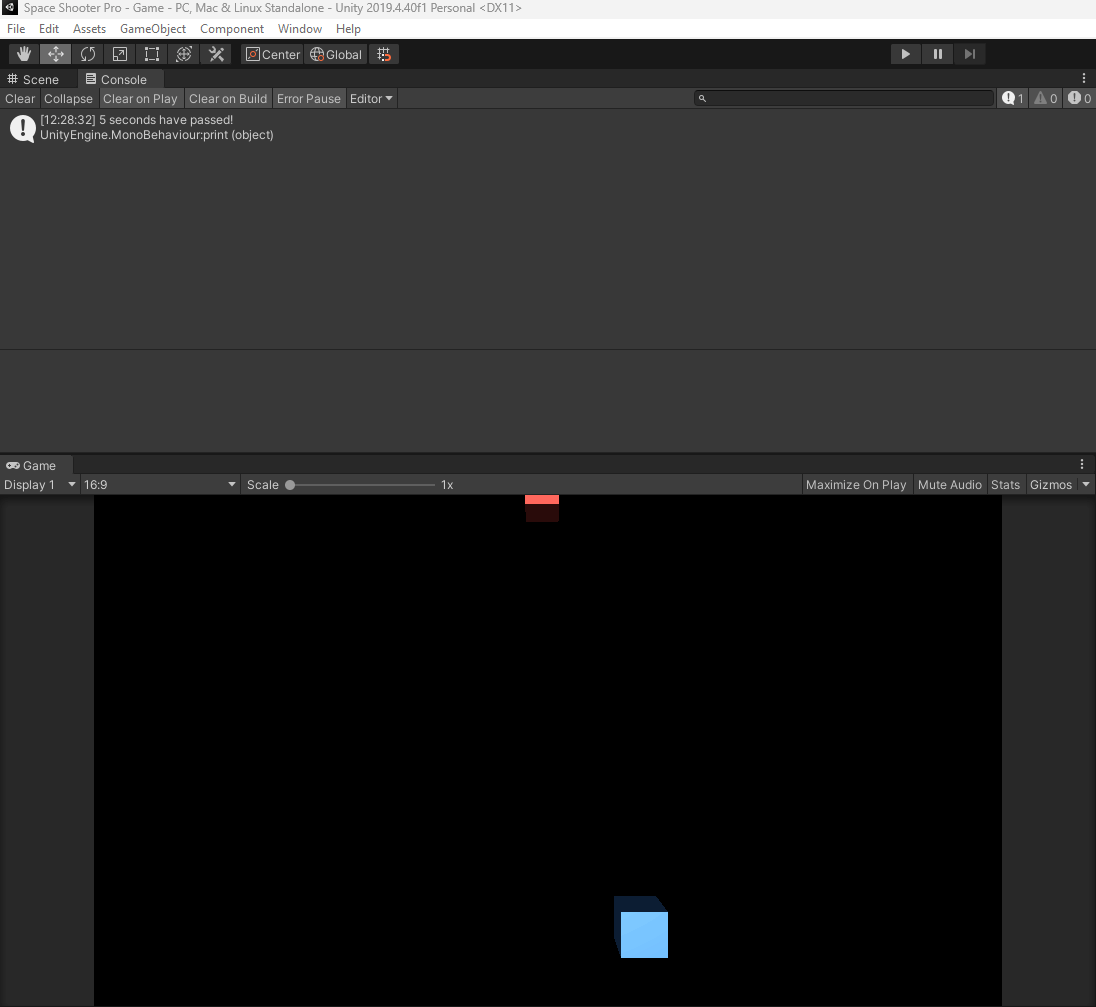Click Clear on Play button

coord(140,98)
